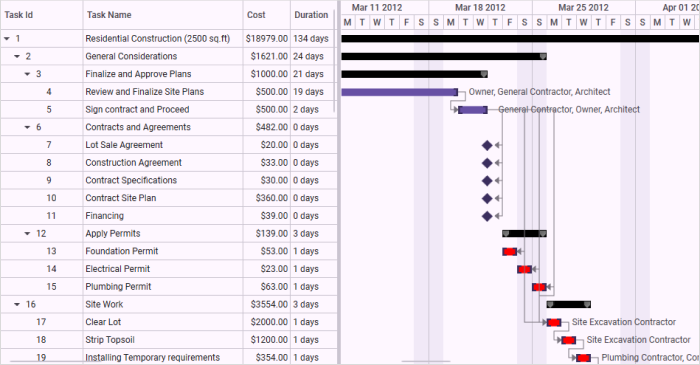Select the 'Financing' task name cell
This screenshot has width=700, height=365.
click(163, 216)
